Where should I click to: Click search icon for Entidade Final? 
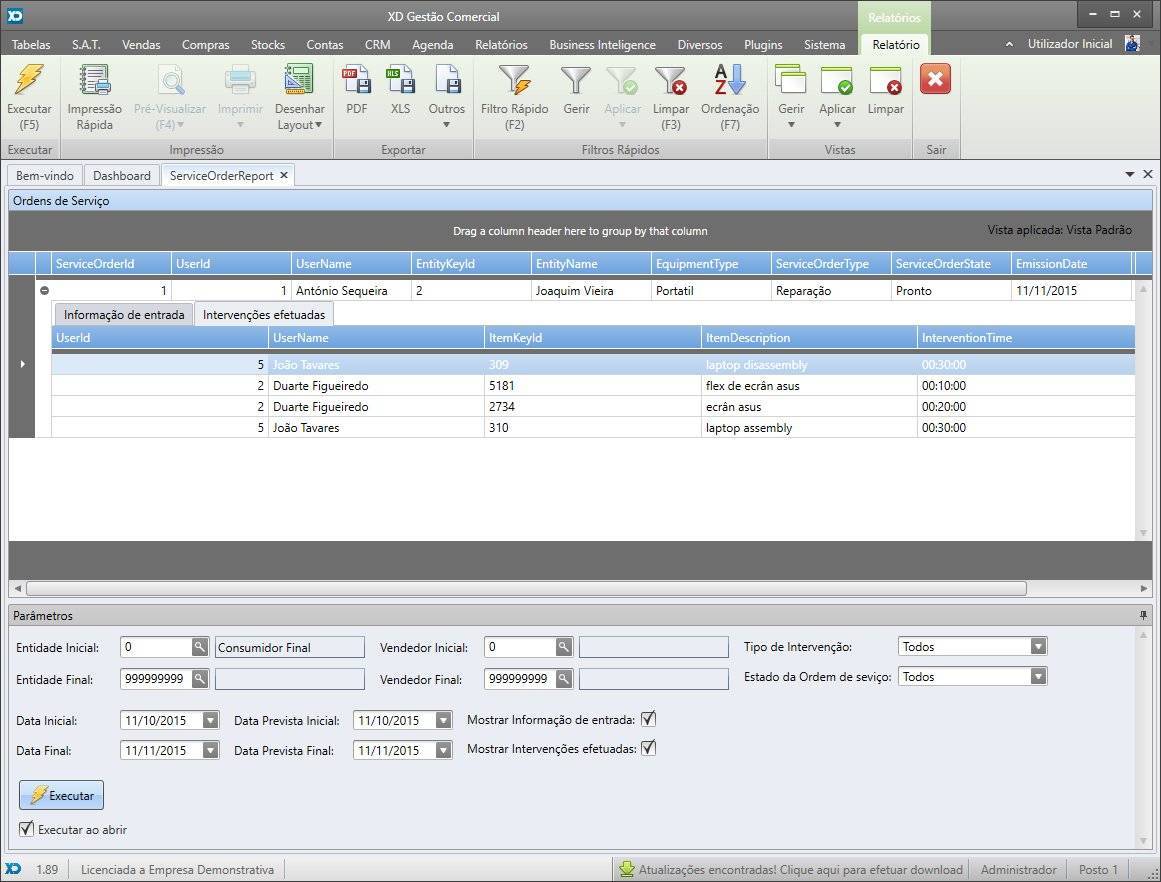(x=200, y=678)
